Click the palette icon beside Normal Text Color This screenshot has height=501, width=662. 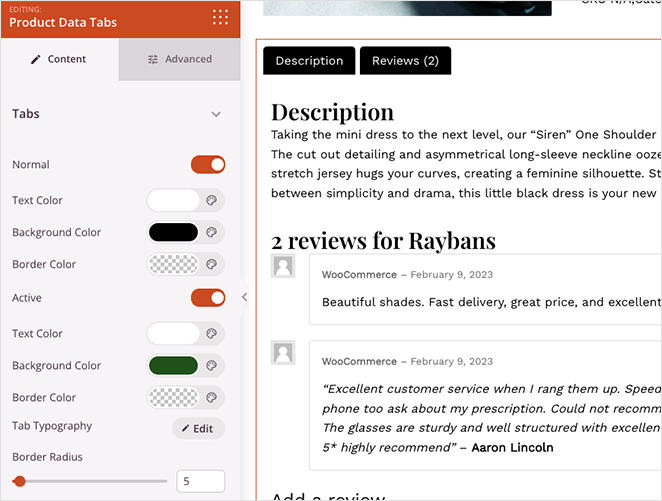point(212,200)
